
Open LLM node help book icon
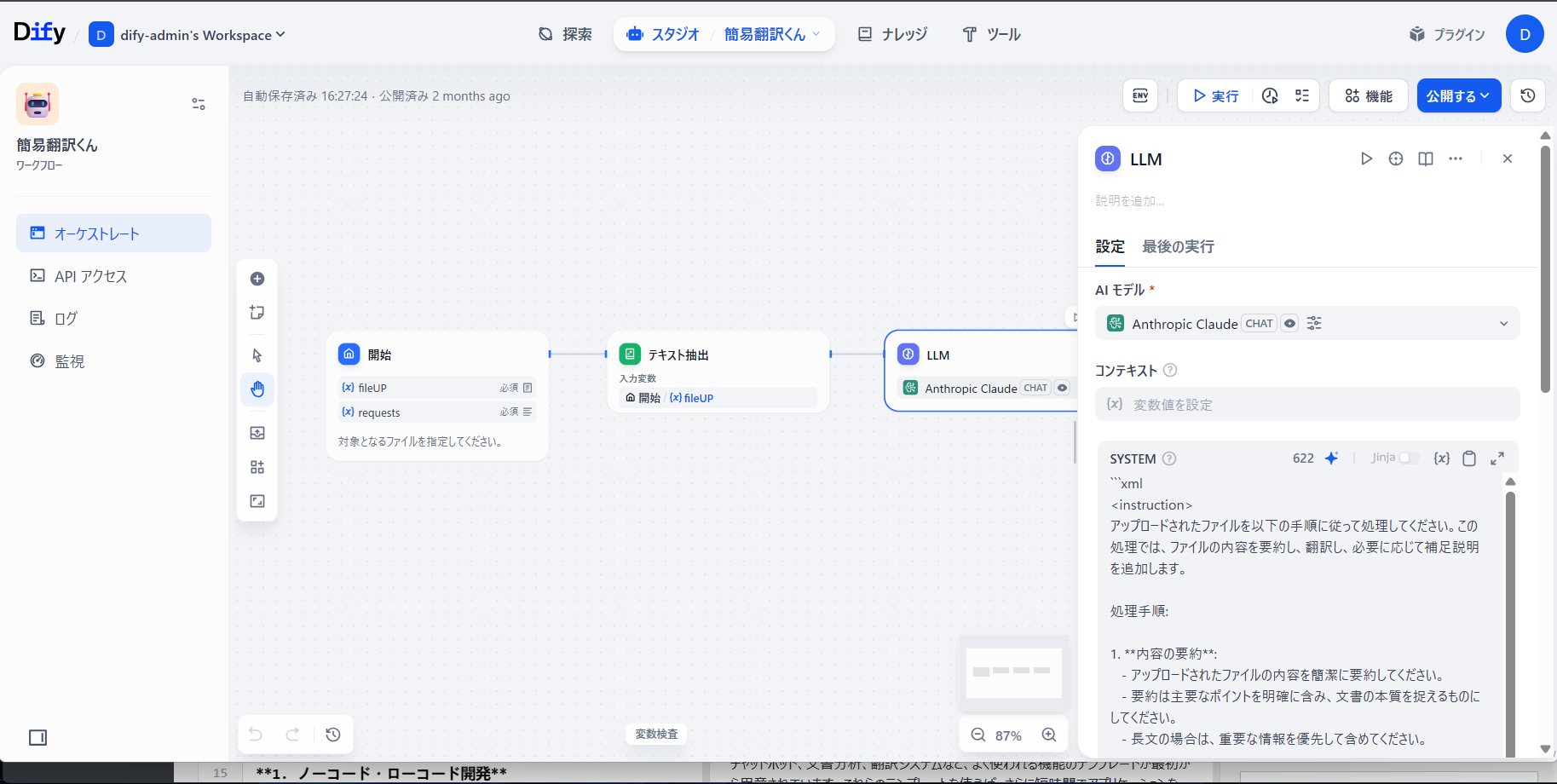pyautogui.click(x=1426, y=159)
